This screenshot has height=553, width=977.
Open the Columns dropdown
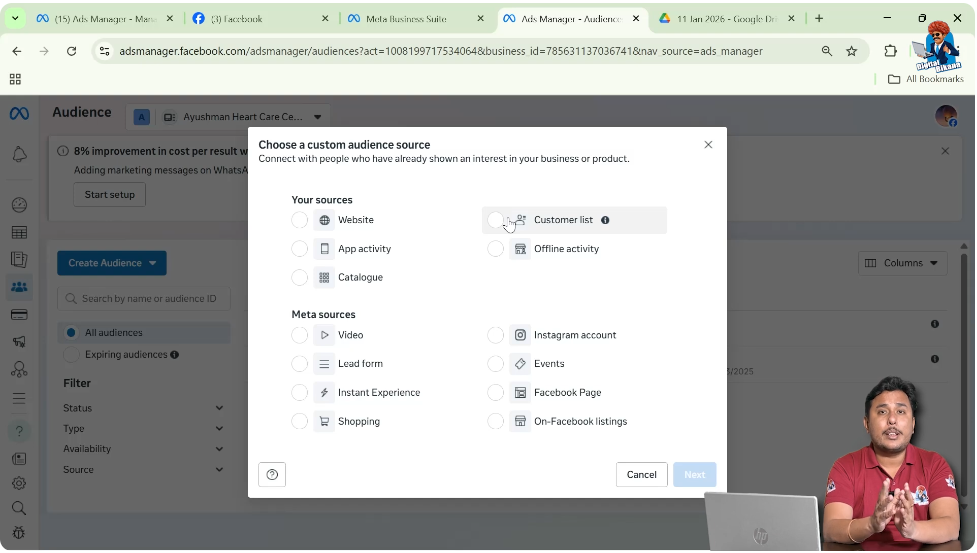(x=903, y=263)
